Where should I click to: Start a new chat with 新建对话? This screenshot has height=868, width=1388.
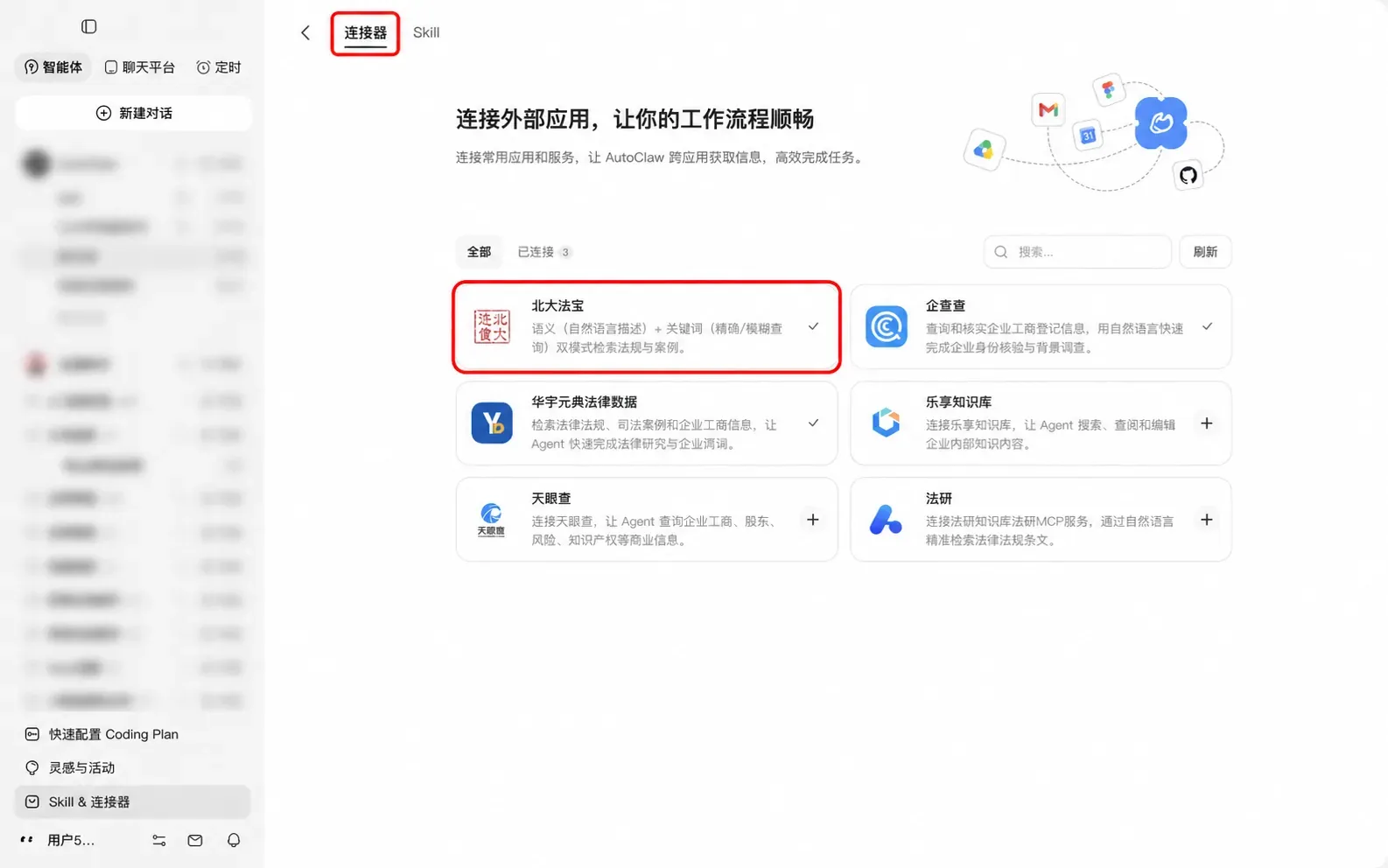tap(134, 113)
